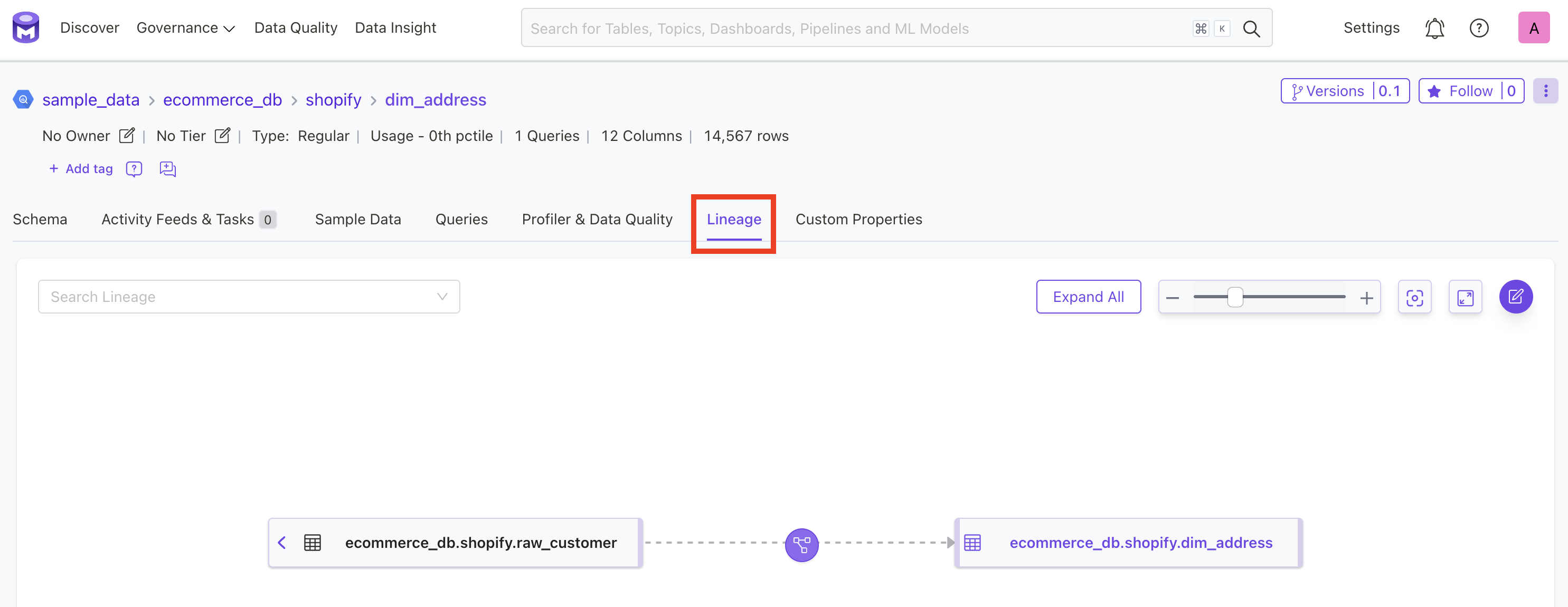Viewport: 1568px width, 607px height.
Task: Click the zoom out minus icon
Action: (x=1173, y=298)
